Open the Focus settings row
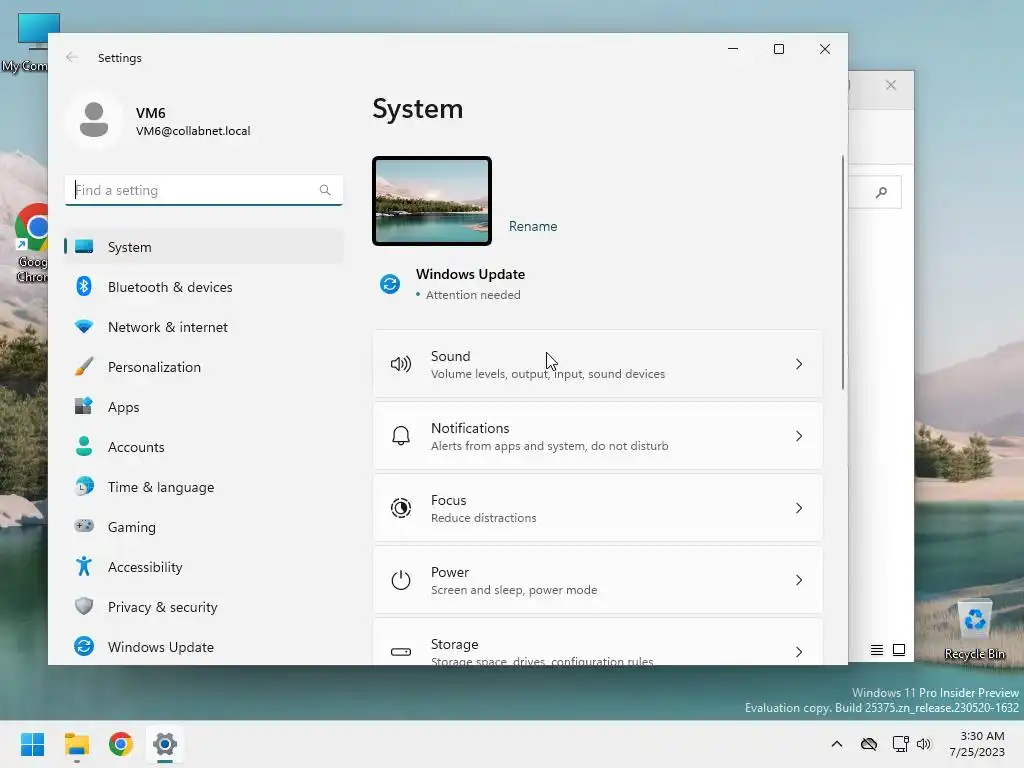This screenshot has height=768, width=1024. pos(598,507)
